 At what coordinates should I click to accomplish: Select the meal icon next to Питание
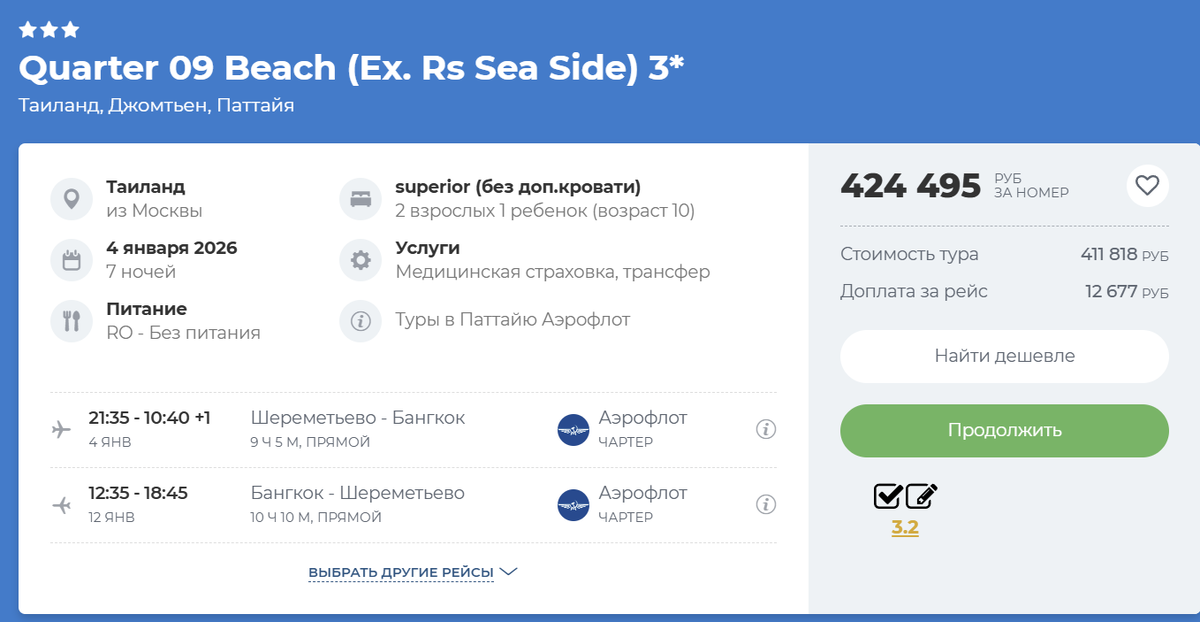click(x=71, y=319)
